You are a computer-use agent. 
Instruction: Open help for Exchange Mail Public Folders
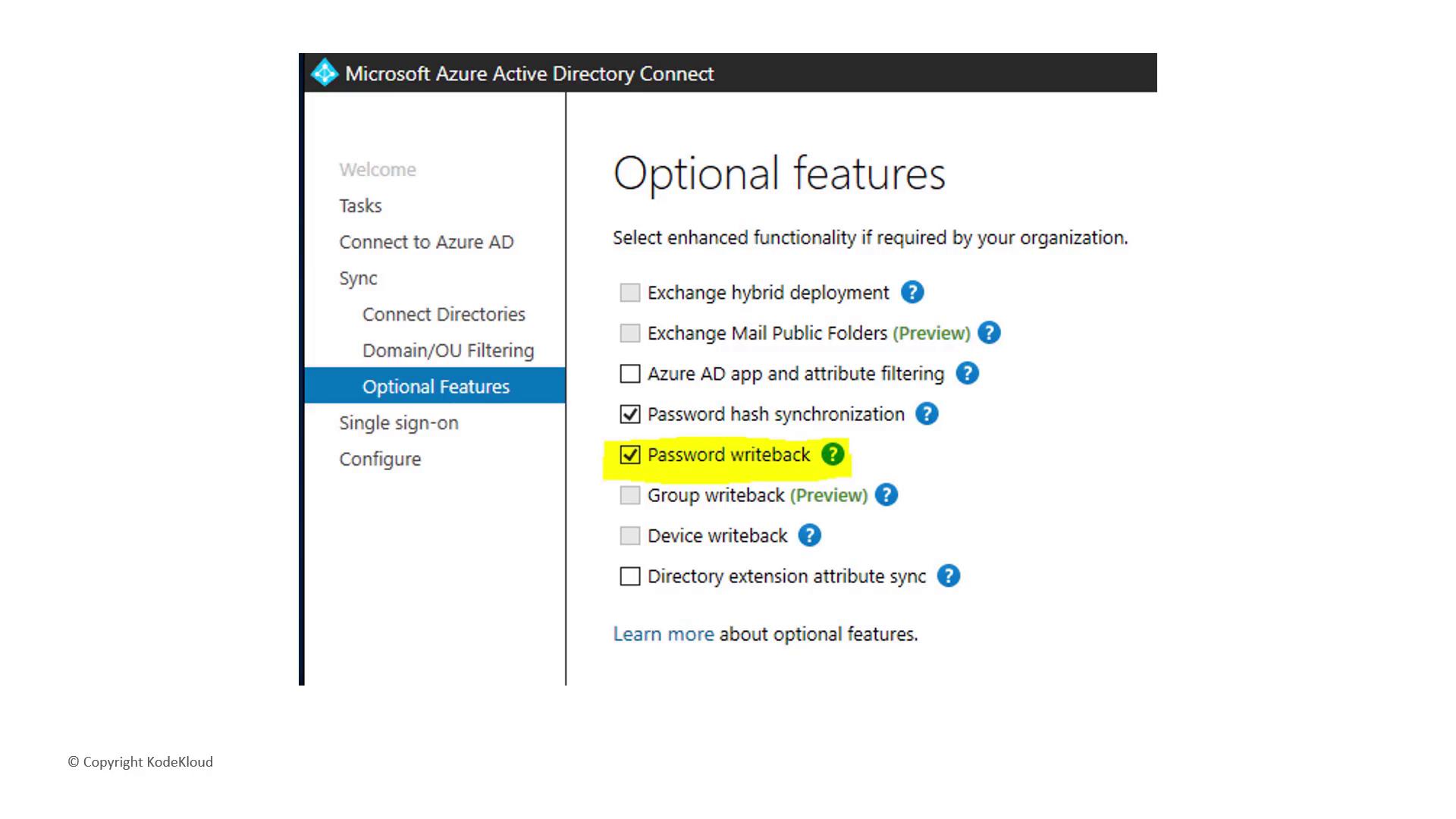pos(989,333)
